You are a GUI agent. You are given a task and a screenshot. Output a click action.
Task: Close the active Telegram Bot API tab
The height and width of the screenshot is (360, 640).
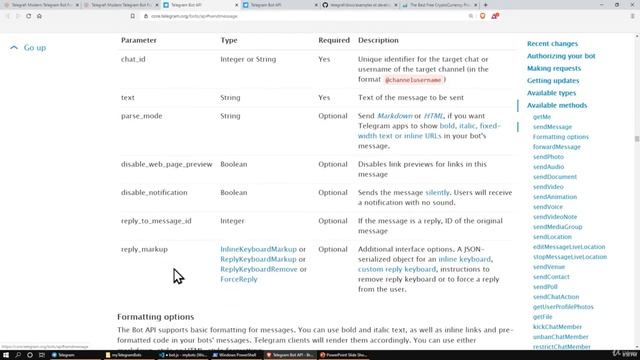click(237, 5)
